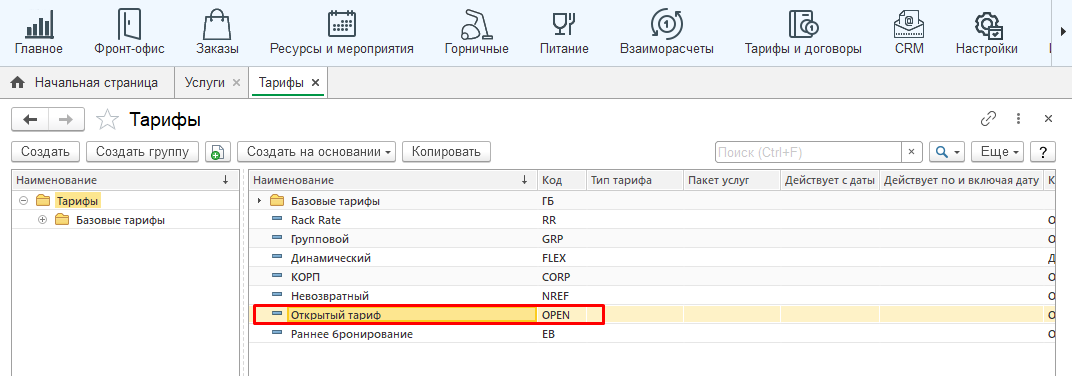Select Базовые тарифы in left tree
This screenshot has width=1072, height=376.
120,220
